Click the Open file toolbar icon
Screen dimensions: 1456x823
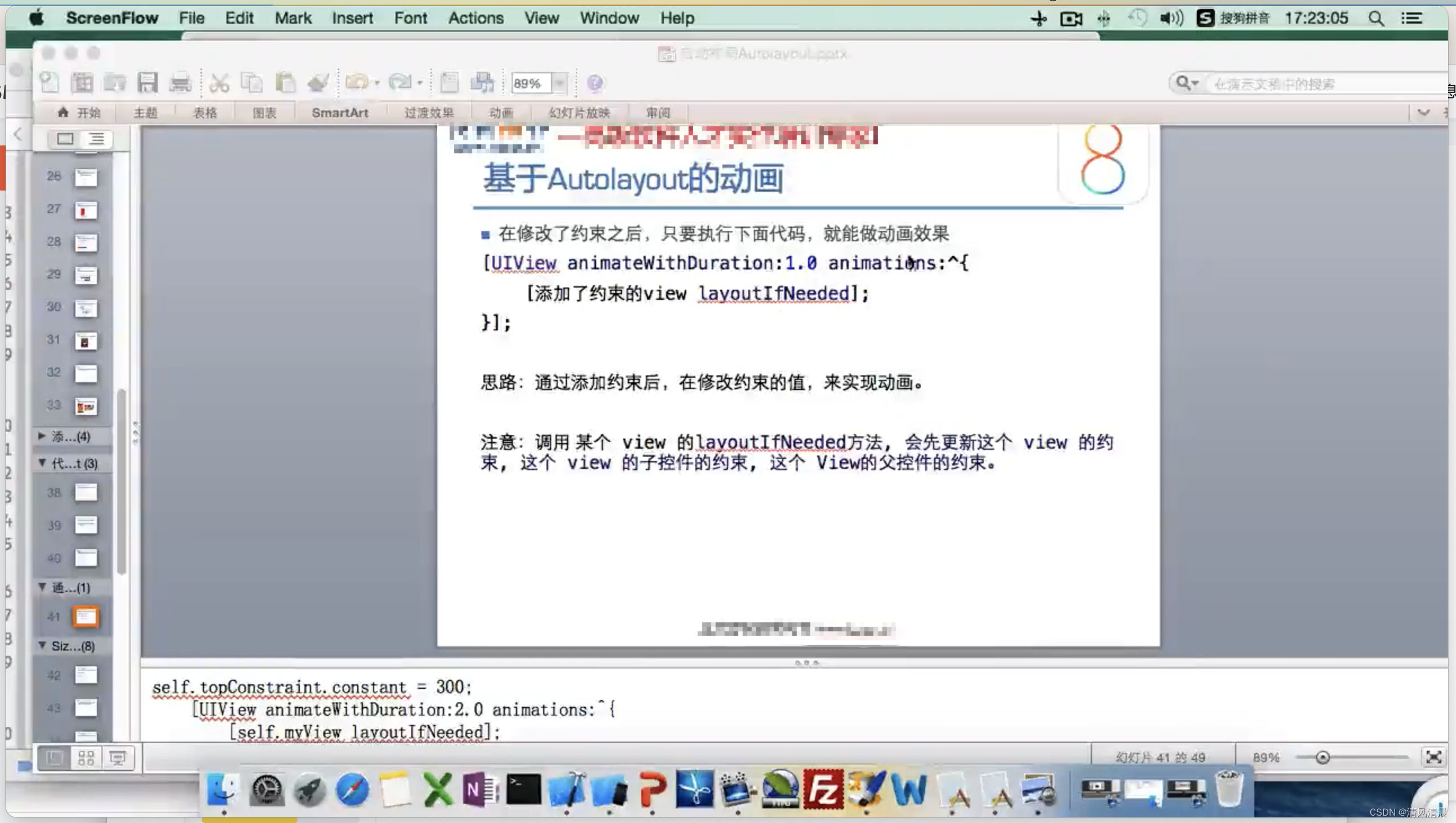[x=115, y=83]
